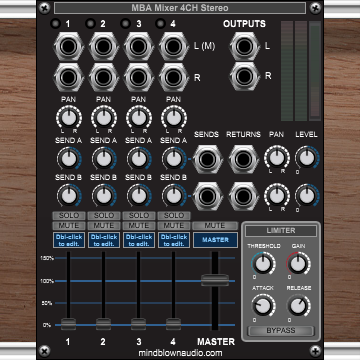
Task: Mute channel 2
Action: 104,226
